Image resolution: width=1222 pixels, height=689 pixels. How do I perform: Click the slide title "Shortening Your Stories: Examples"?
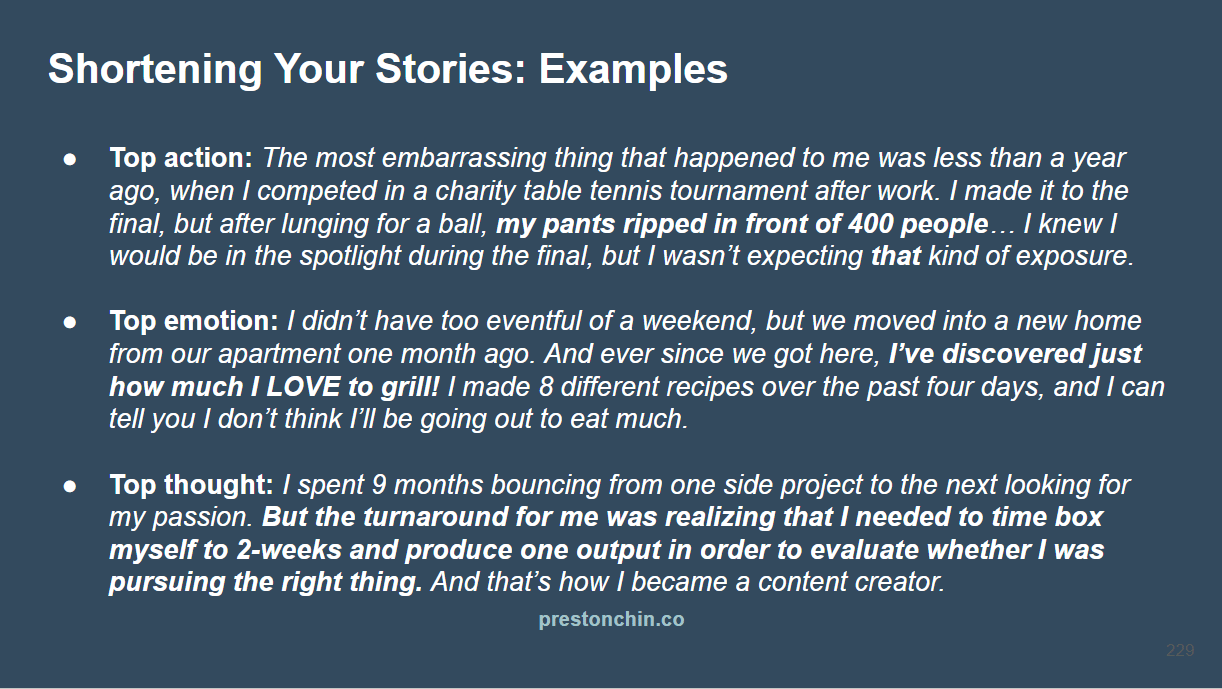click(387, 69)
